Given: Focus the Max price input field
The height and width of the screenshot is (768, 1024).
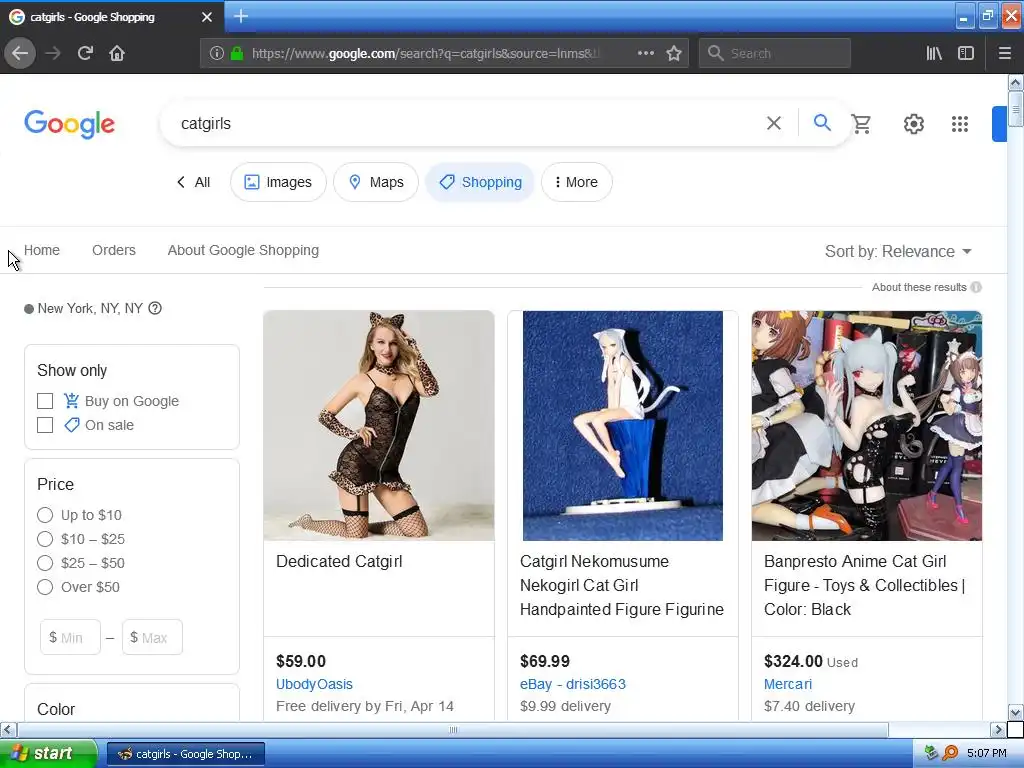Looking at the screenshot, I should click(x=152, y=637).
